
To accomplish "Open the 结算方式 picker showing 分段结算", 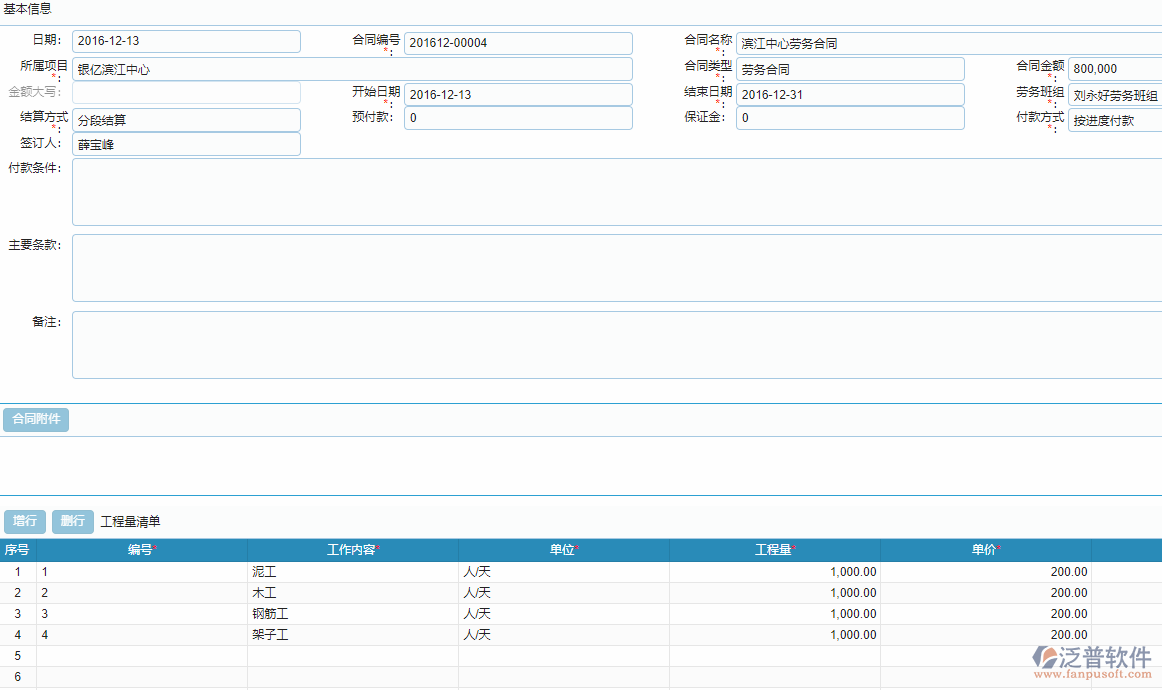I will [x=186, y=119].
